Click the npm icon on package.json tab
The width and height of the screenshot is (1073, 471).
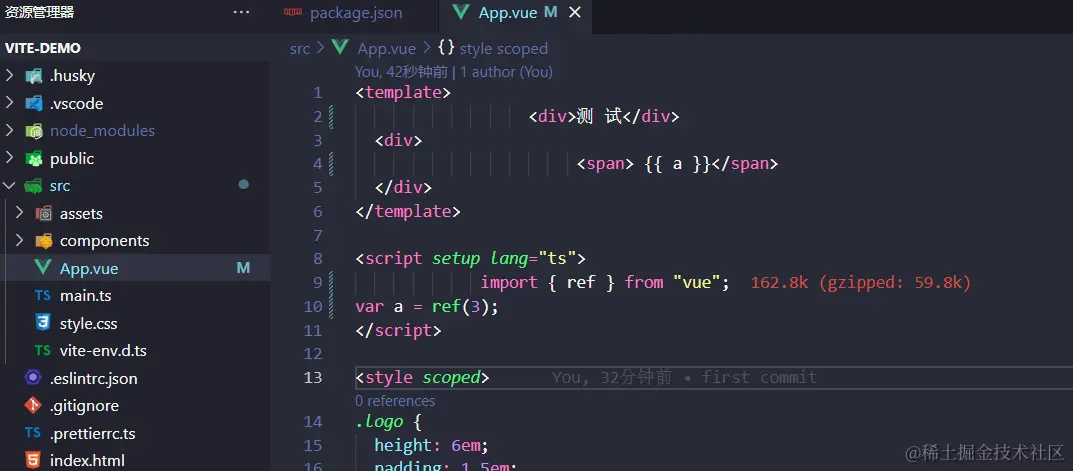(x=294, y=12)
